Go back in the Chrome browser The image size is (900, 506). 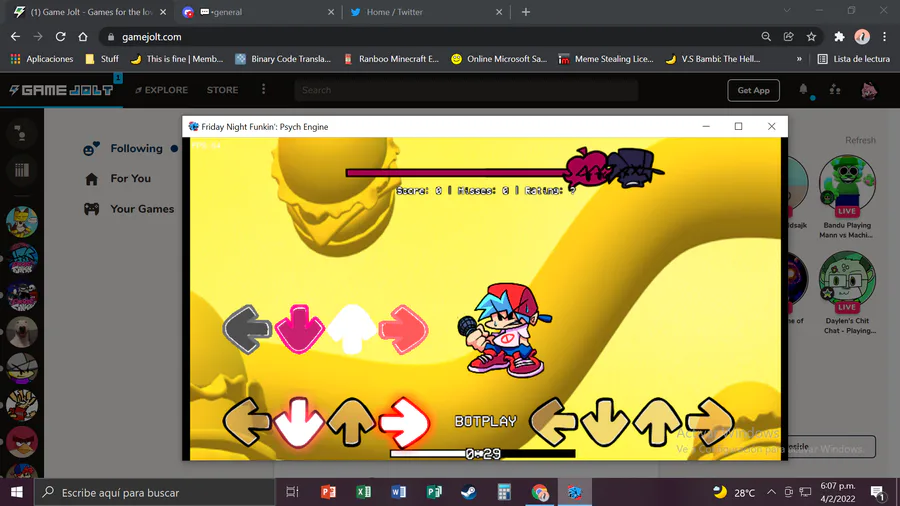click(x=15, y=37)
